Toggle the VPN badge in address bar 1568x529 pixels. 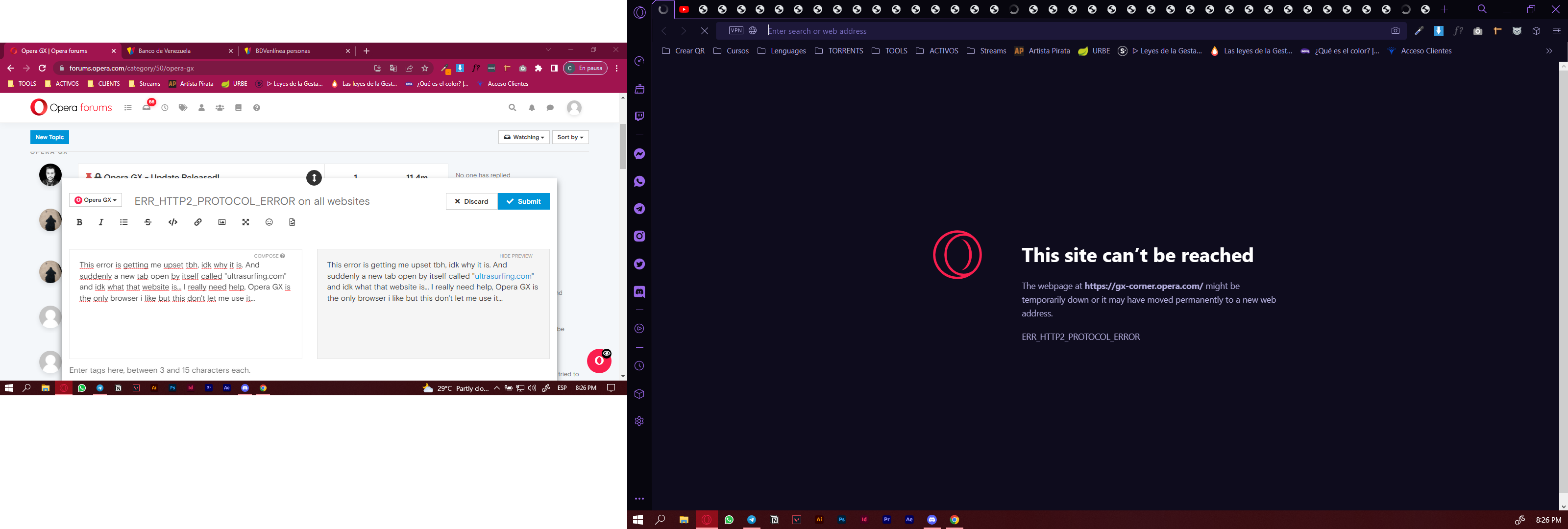pyautogui.click(x=736, y=30)
